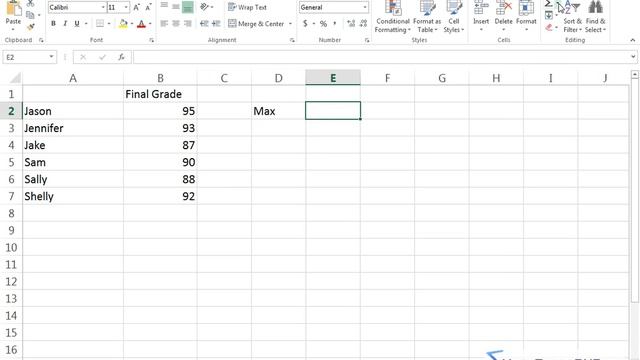
Task: Select the Format Painter brush
Action: click(31, 27)
